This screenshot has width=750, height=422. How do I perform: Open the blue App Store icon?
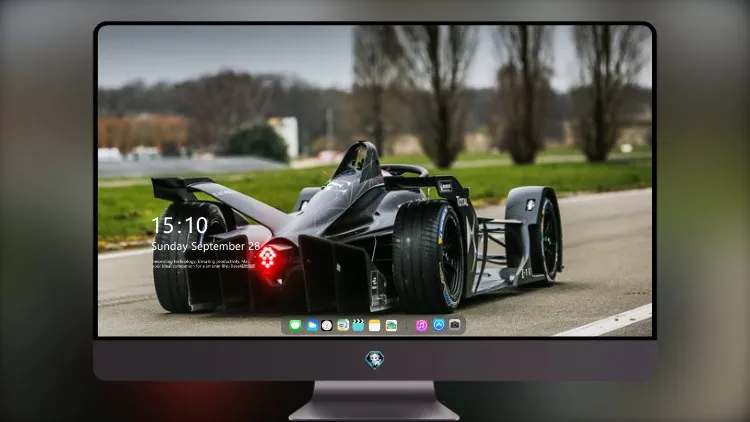coord(439,325)
